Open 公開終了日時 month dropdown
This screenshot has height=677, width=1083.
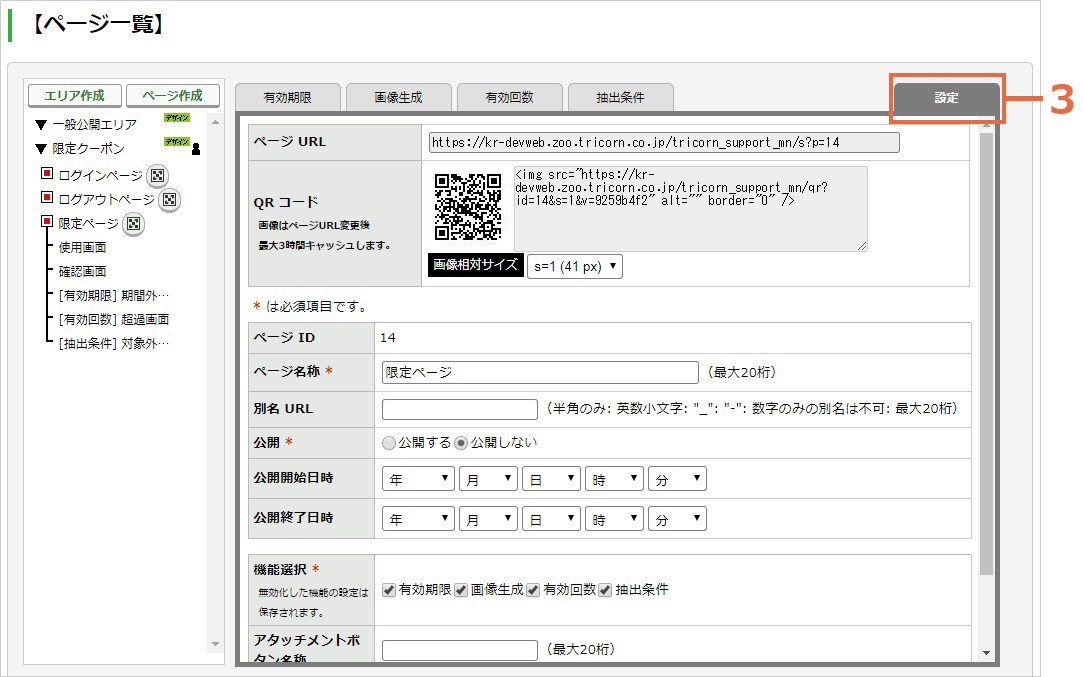488,519
